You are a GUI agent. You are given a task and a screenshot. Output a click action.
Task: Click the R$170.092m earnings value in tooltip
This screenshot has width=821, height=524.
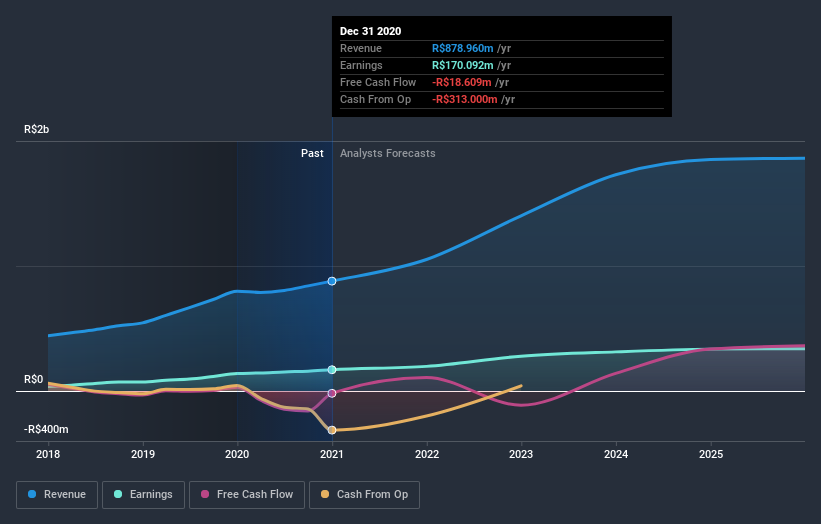point(466,65)
